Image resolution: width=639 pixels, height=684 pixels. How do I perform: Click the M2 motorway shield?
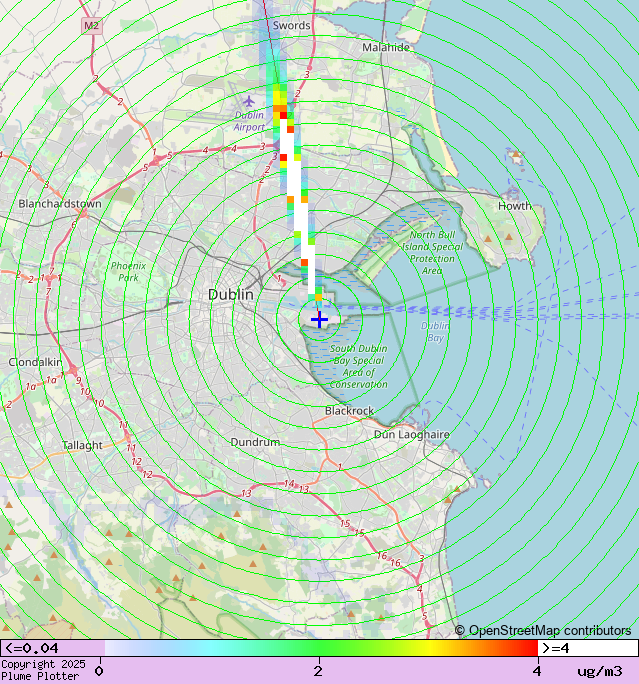(x=92, y=26)
